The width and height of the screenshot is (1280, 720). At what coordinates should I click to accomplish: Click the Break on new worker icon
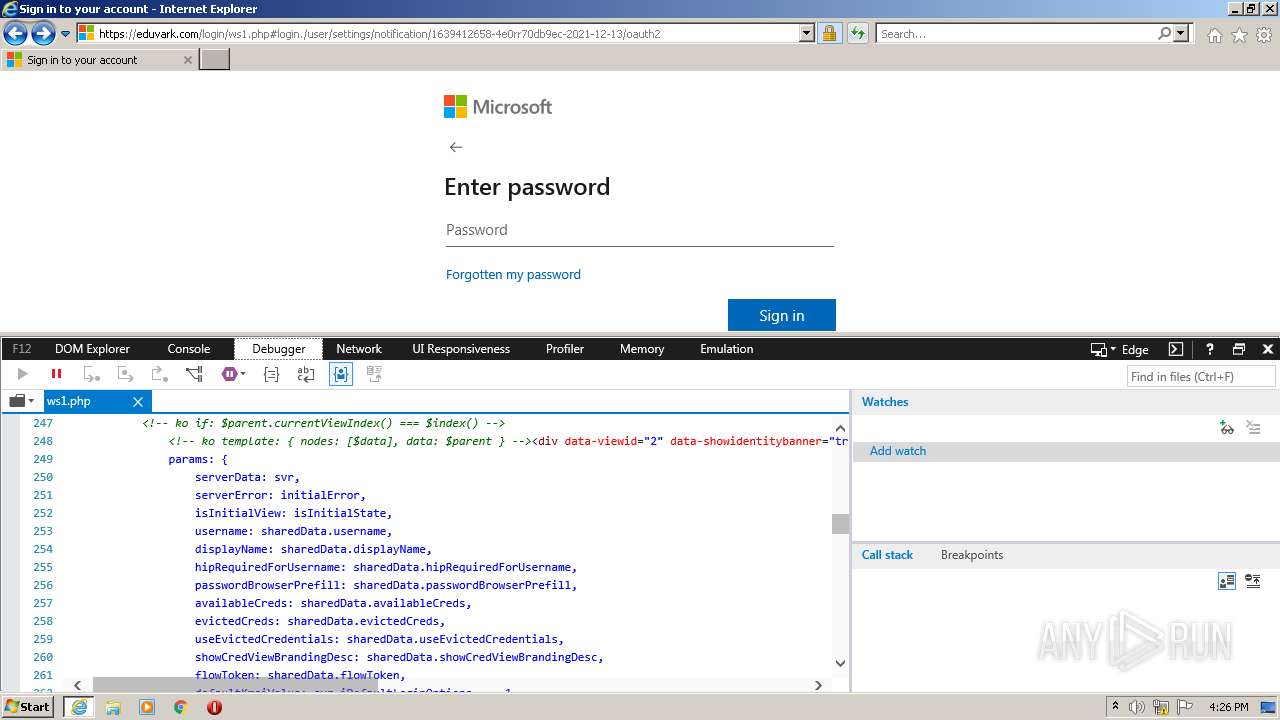click(x=194, y=374)
